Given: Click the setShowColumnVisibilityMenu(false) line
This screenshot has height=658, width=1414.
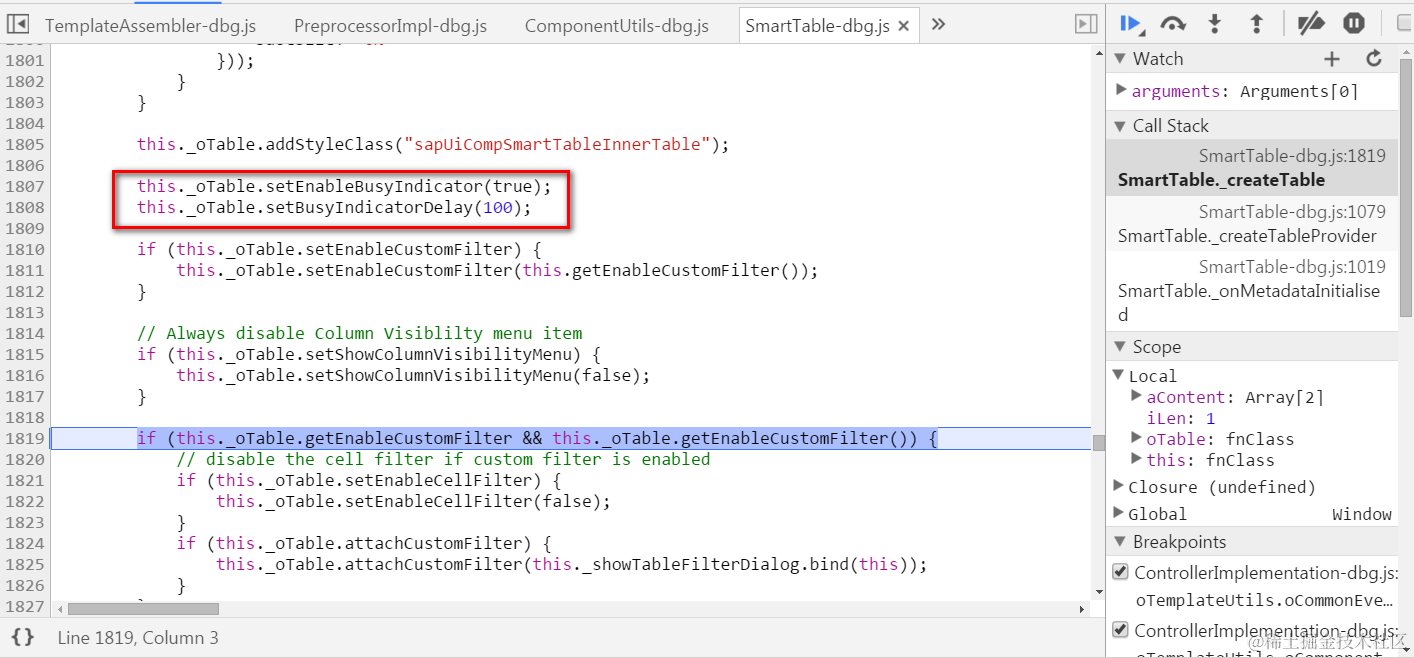Looking at the screenshot, I should coord(413,375).
